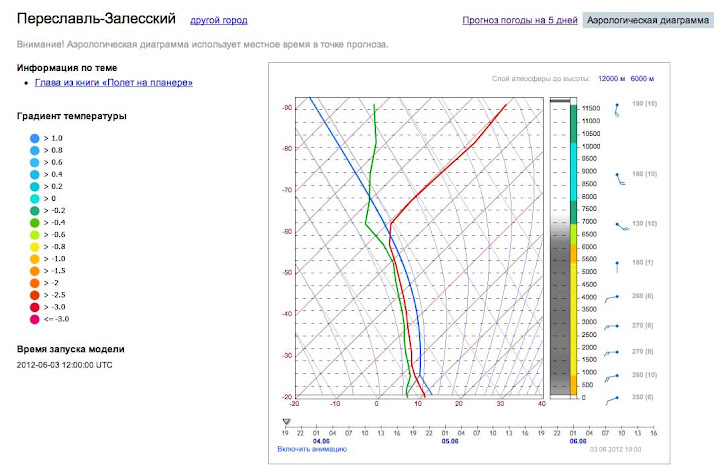The width and height of the screenshot is (720, 471).
Task: Click the '> 0.4' gradient color dot
Action: pos(34,174)
